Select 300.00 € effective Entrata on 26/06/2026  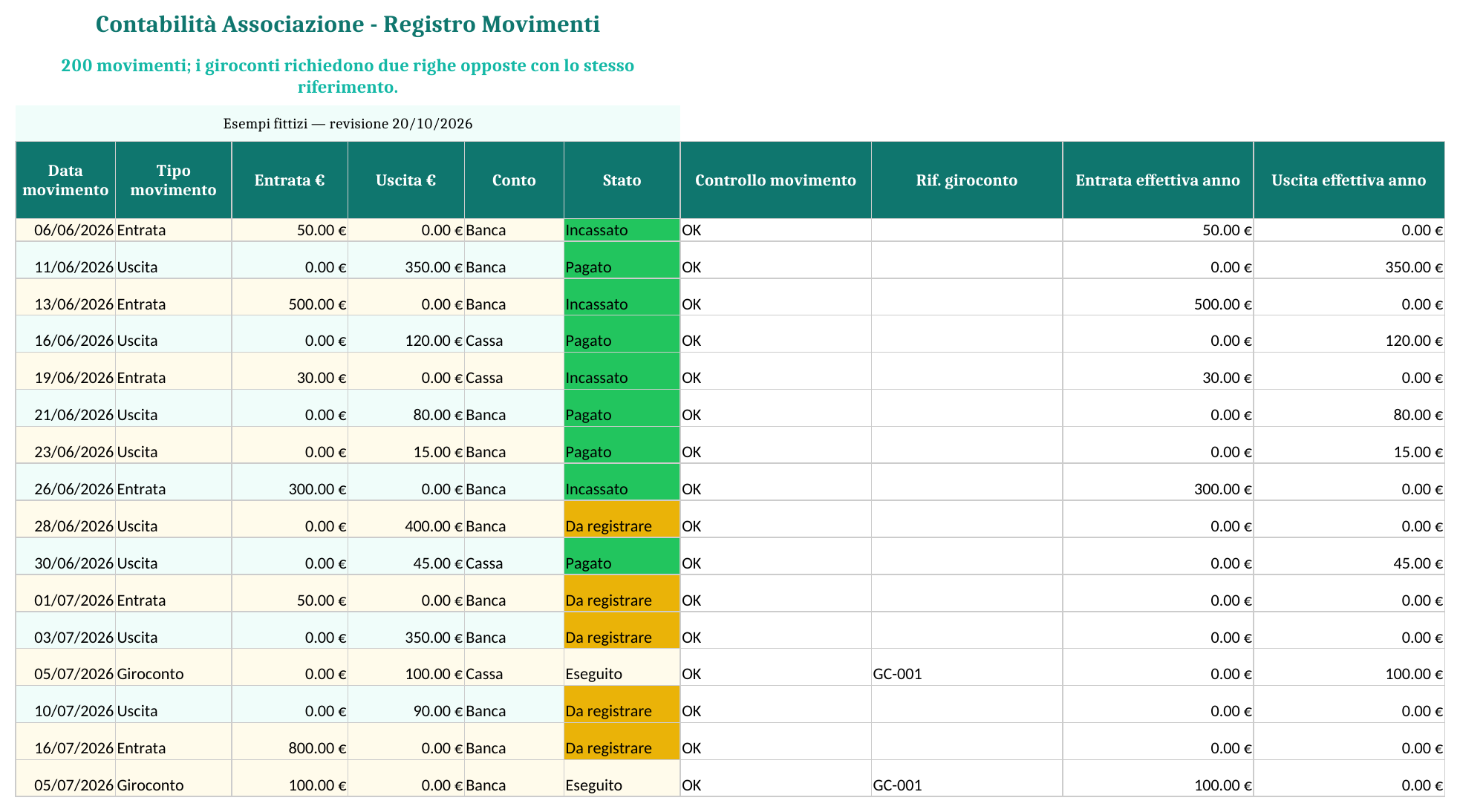1158,482
